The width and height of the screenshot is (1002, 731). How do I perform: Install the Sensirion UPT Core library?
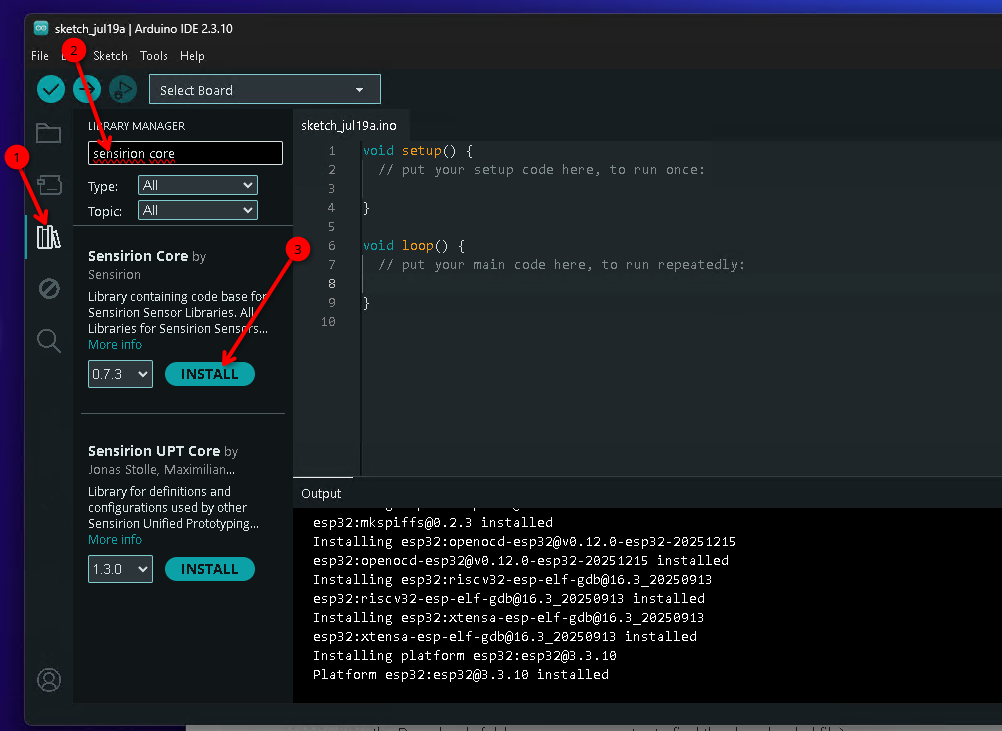point(210,569)
